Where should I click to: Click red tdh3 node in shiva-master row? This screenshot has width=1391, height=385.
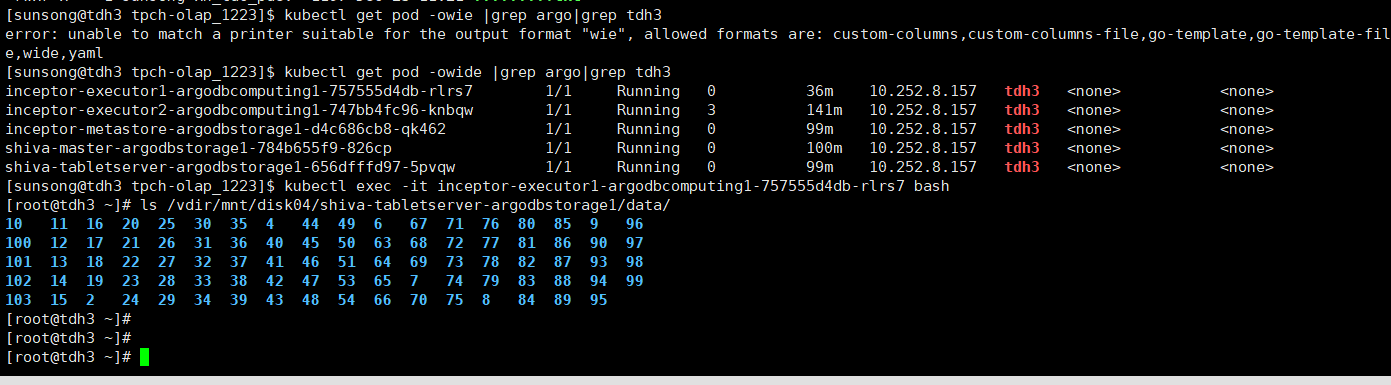coord(1022,148)
